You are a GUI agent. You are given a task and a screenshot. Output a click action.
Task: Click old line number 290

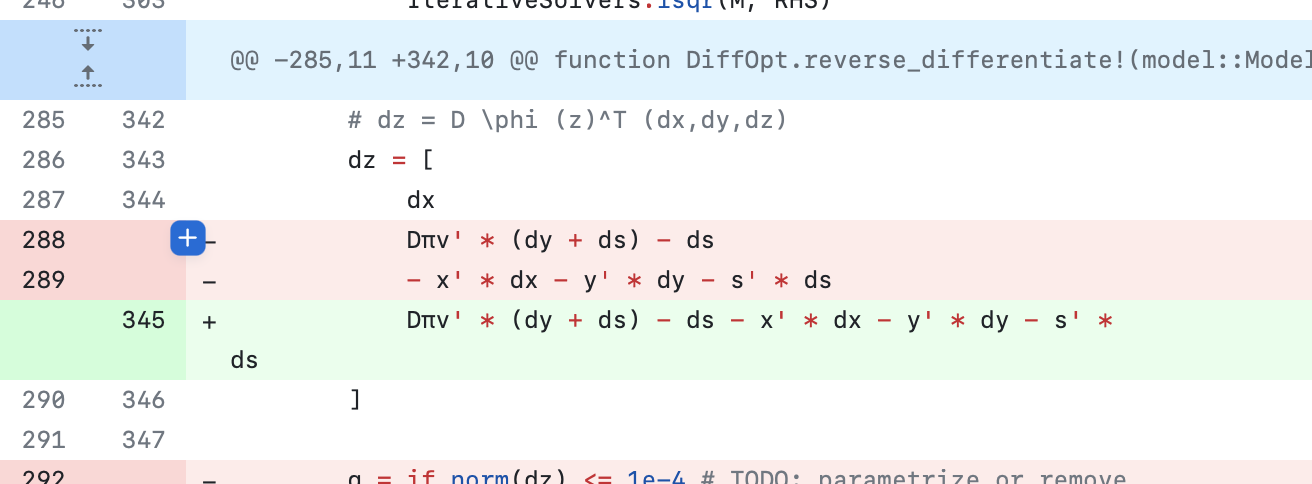point(43,400)
